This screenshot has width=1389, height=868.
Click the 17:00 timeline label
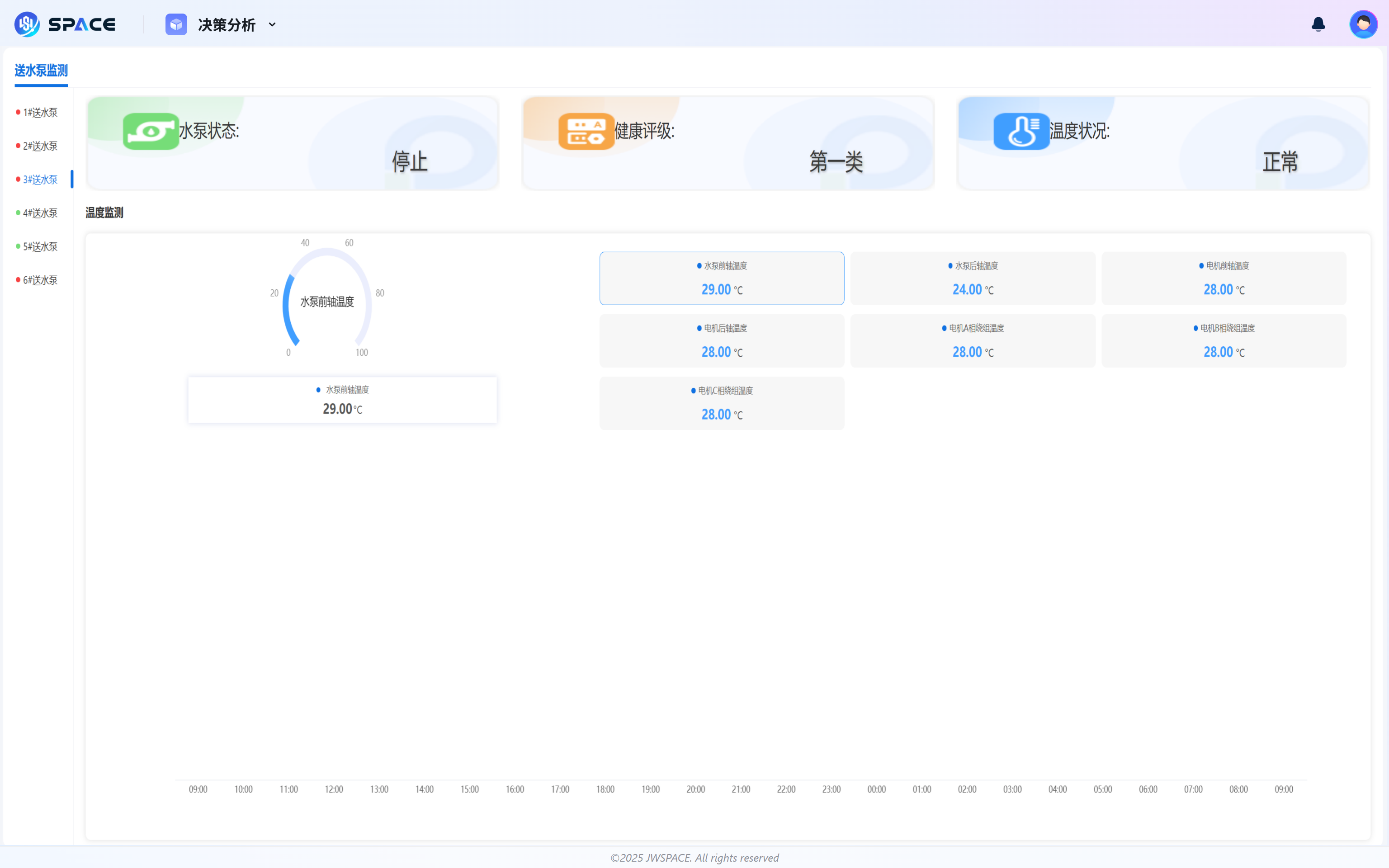[x=560, y=789]
